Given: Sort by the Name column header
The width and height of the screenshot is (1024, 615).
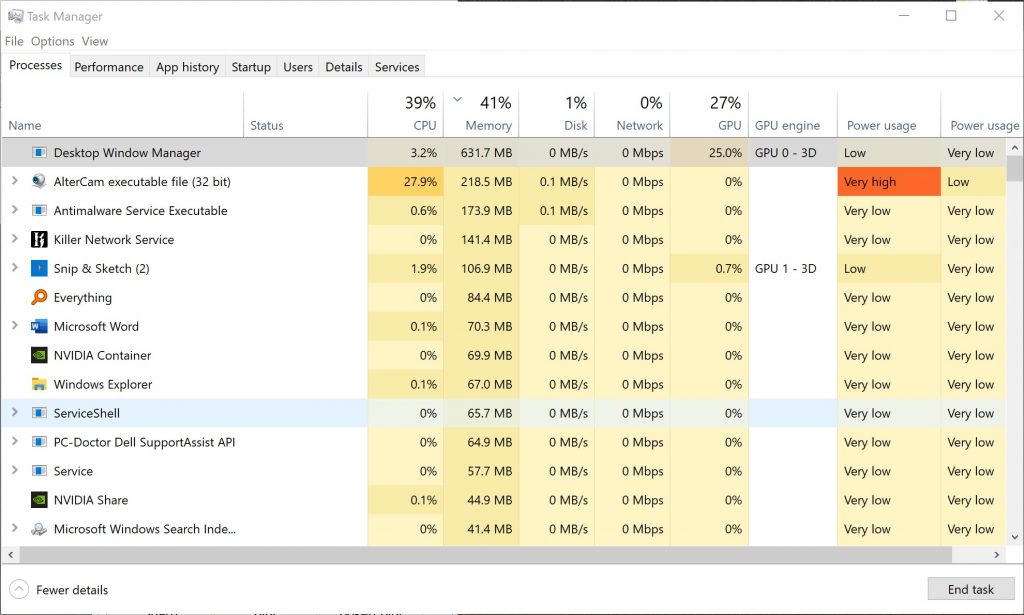Looking at the screenshot, I should (123, 114).
